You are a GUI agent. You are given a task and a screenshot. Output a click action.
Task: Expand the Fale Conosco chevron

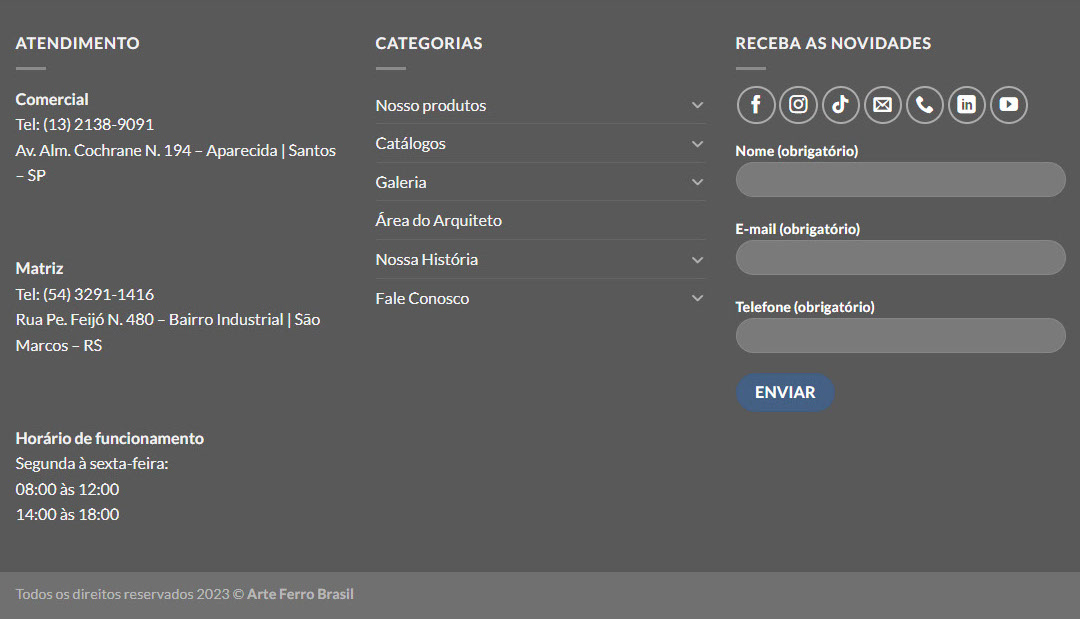coord(697,298)
